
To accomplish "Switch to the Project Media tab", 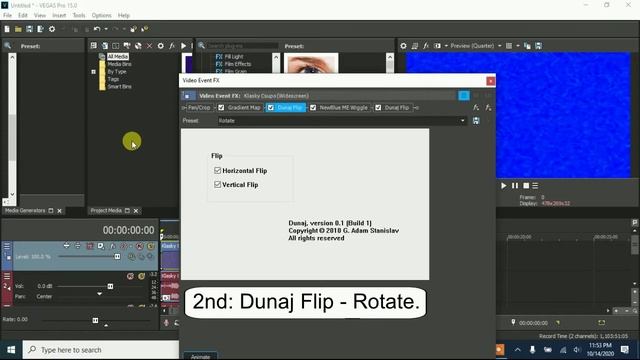I will tap(106, 211).
